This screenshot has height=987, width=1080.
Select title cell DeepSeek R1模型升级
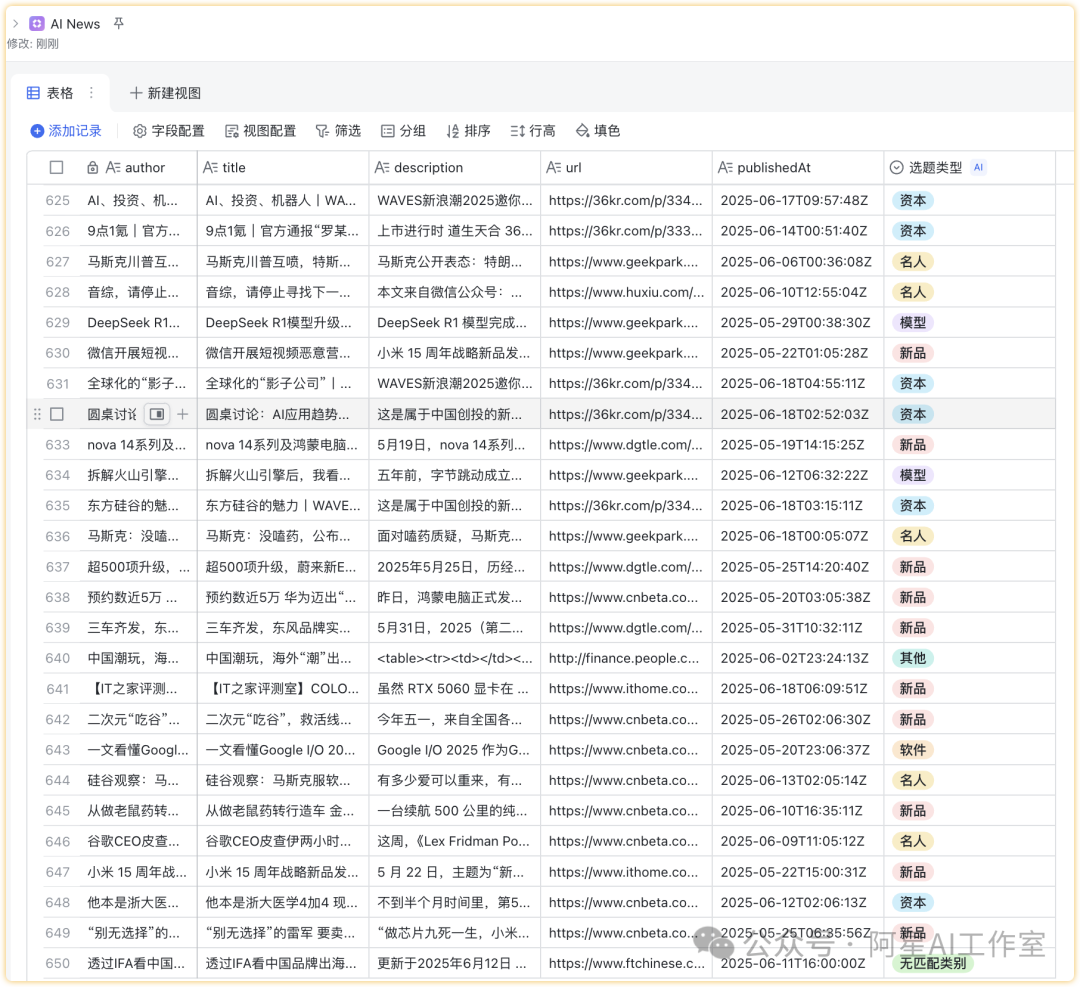pos(283,322)
